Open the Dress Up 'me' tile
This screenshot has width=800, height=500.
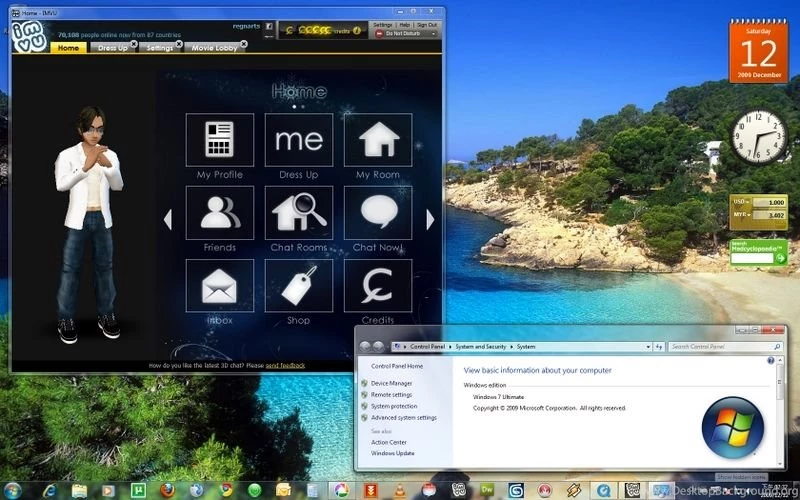pos(298,140)
